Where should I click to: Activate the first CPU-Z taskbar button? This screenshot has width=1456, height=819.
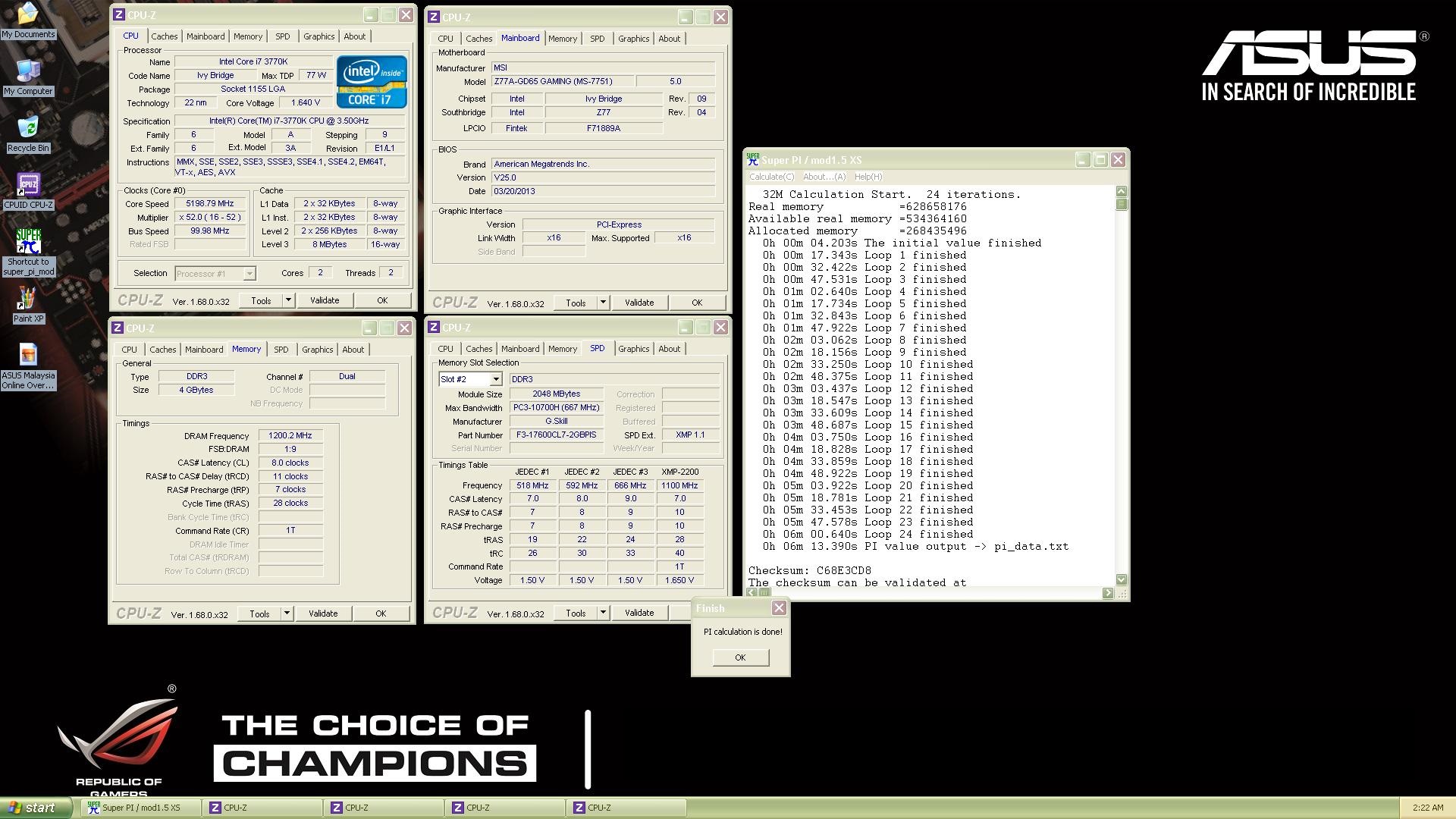(262, 808)
